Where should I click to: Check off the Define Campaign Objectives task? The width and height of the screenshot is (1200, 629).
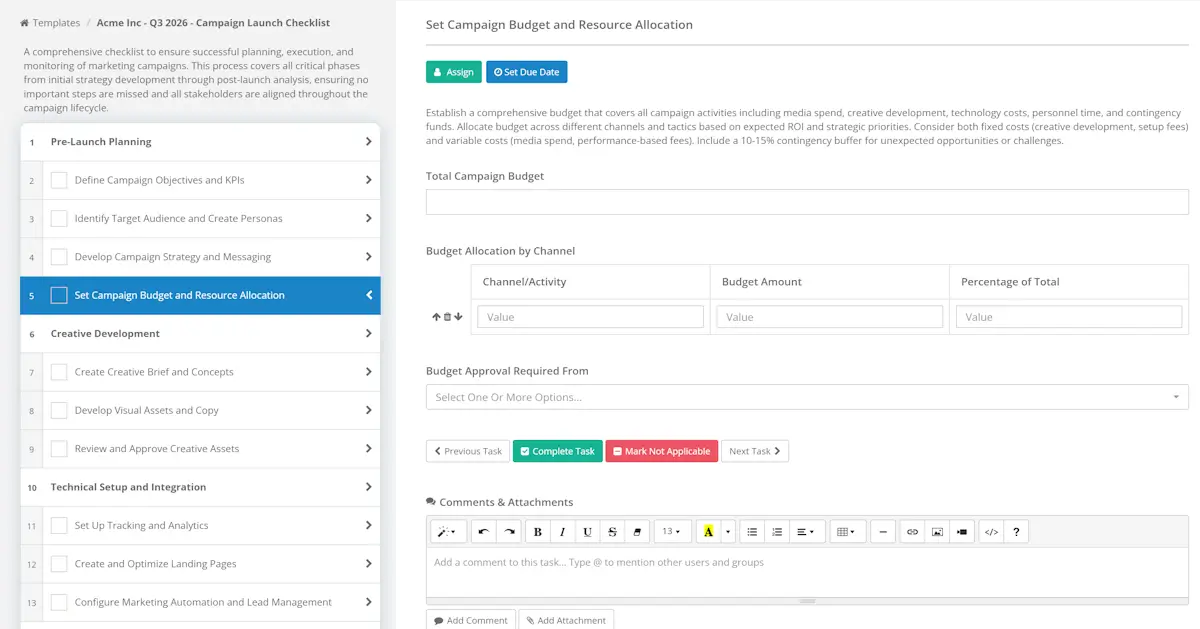(59, 181)
